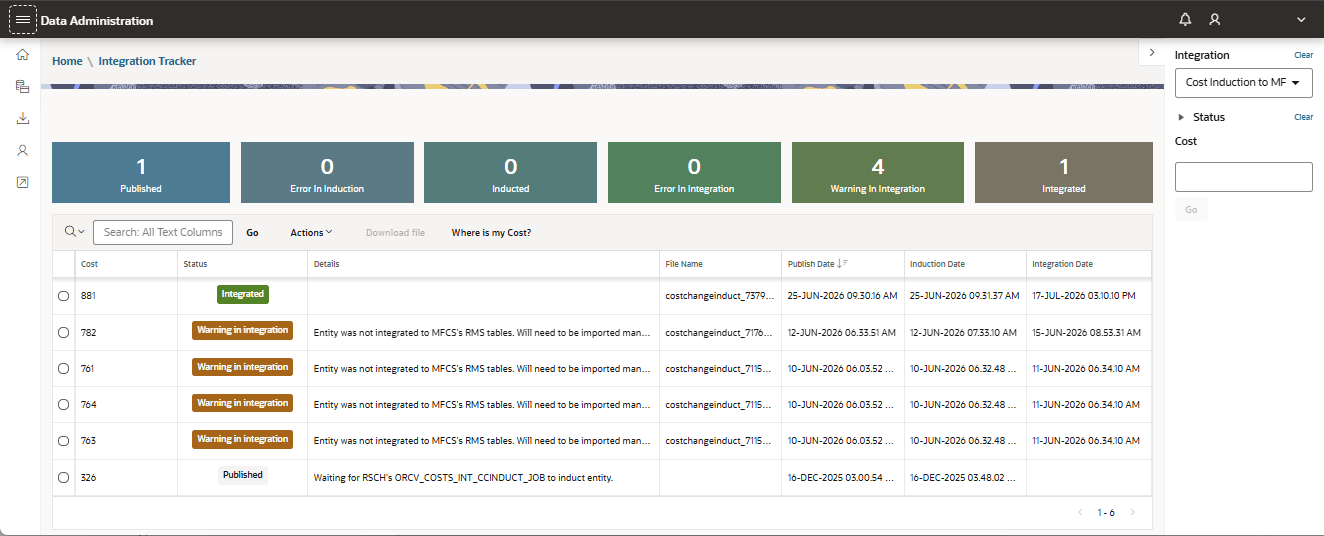Click integration date 17-JUL-2026 03.10.10 PM
1324x536 pixels.
click(1083, 296)
